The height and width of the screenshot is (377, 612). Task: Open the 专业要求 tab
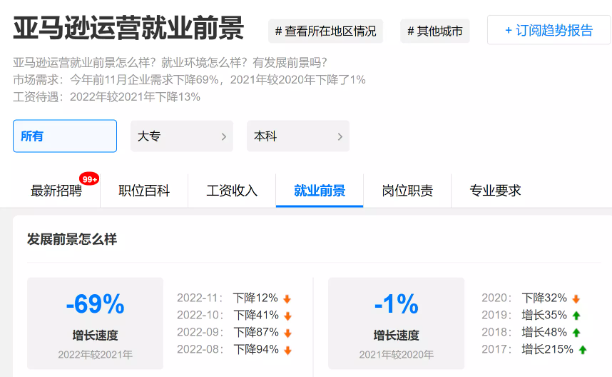point(495,190)
